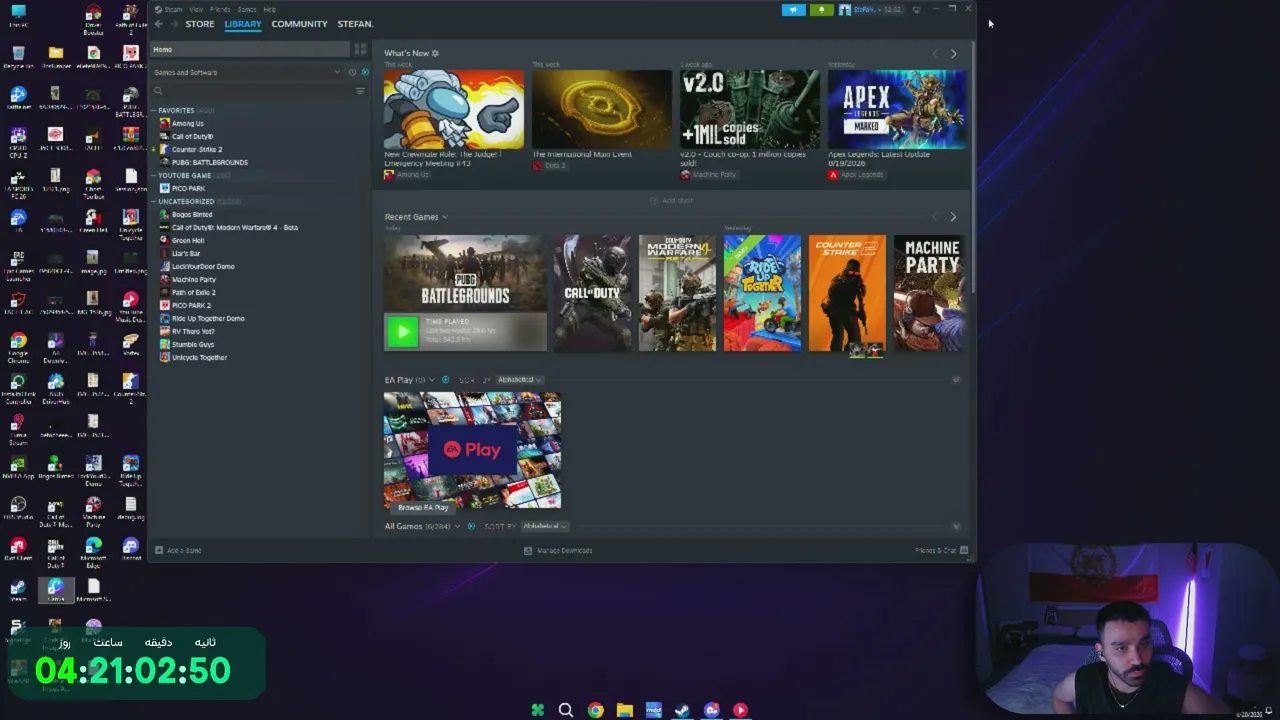
Task: Open the EA Play shelf title dropdown
Action: tap(432, 380)
